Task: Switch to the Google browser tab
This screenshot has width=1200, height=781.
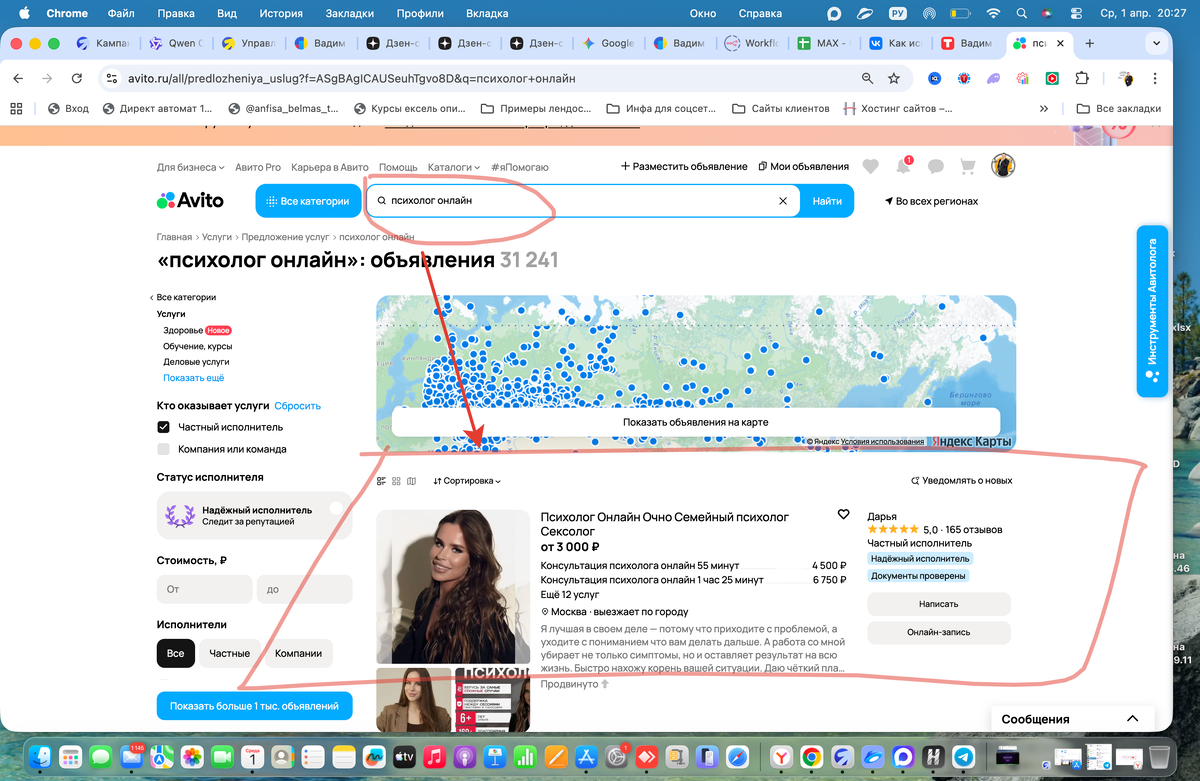Action: [x=609, y=43]
